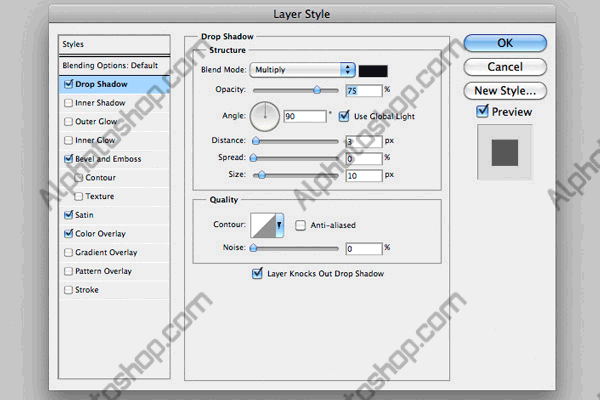This screenshot has width=600, height=400.
Task: Uncheck Layer Knocks Out Drop Shadow
Action: pyautogui.click(x=257, y=273)
